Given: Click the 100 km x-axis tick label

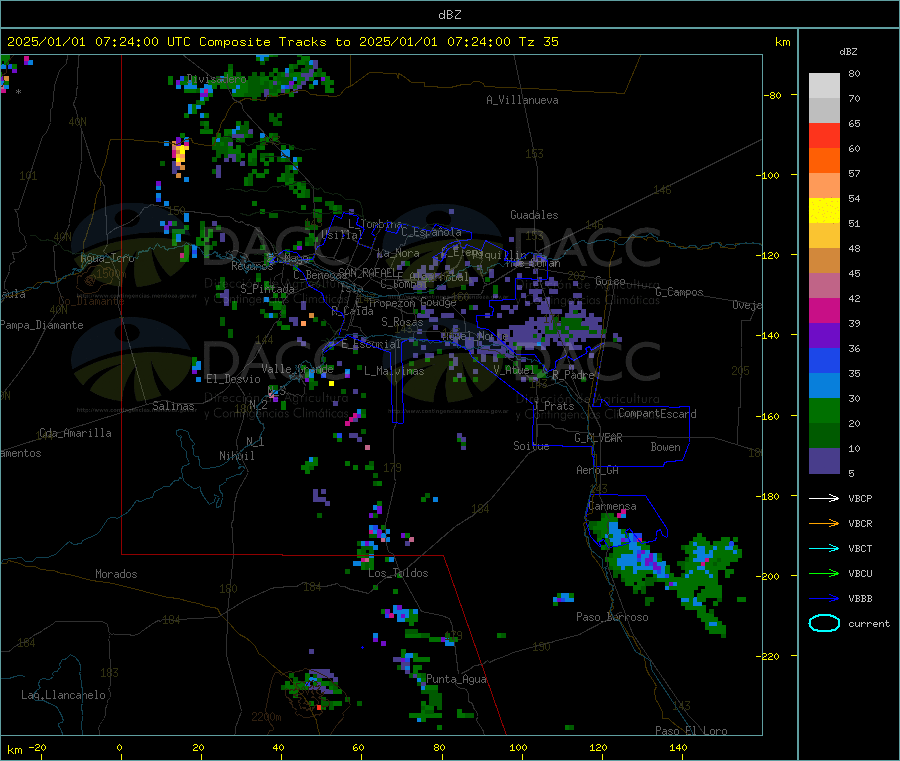Looking at the screenshot, I should point(518,747).
